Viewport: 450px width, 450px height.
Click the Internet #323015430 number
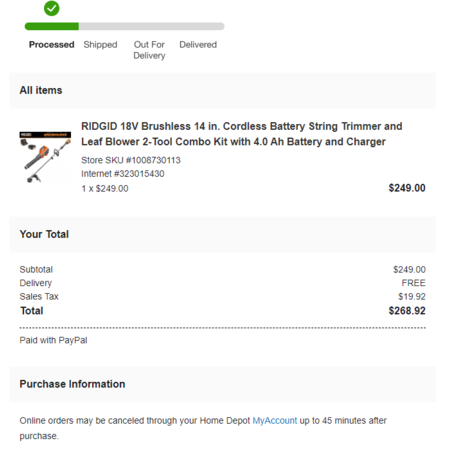pos(123,174)
